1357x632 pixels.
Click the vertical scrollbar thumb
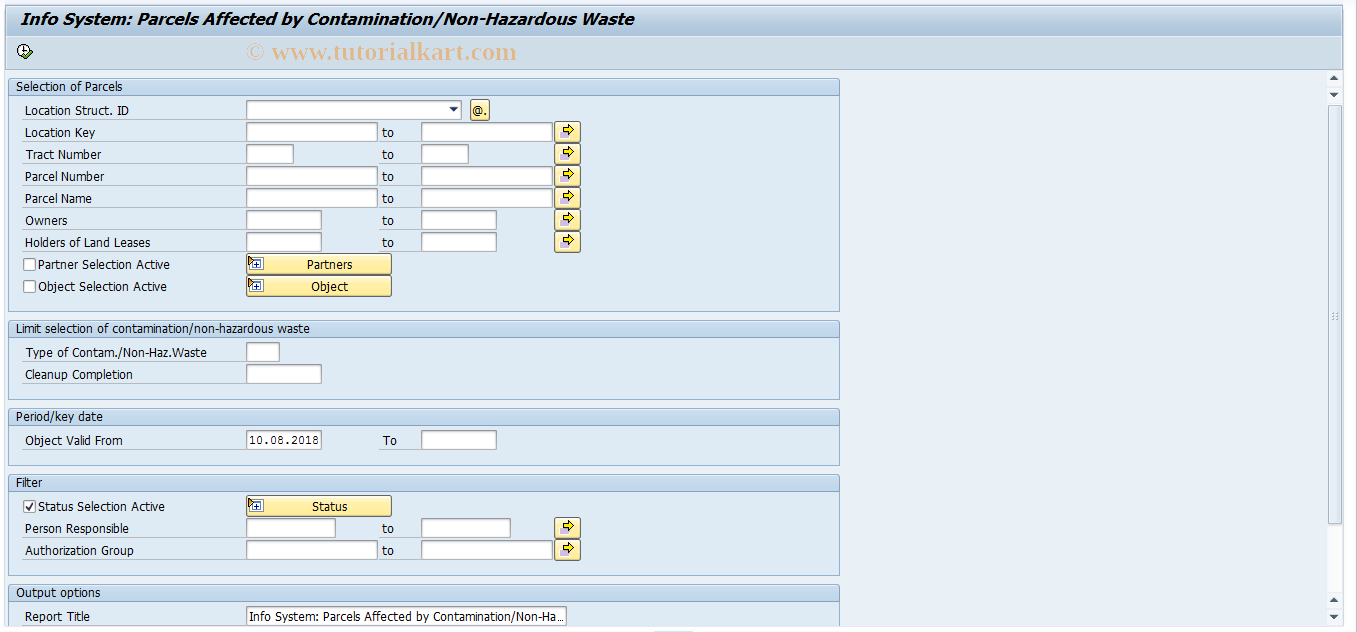pos(1334,314)
